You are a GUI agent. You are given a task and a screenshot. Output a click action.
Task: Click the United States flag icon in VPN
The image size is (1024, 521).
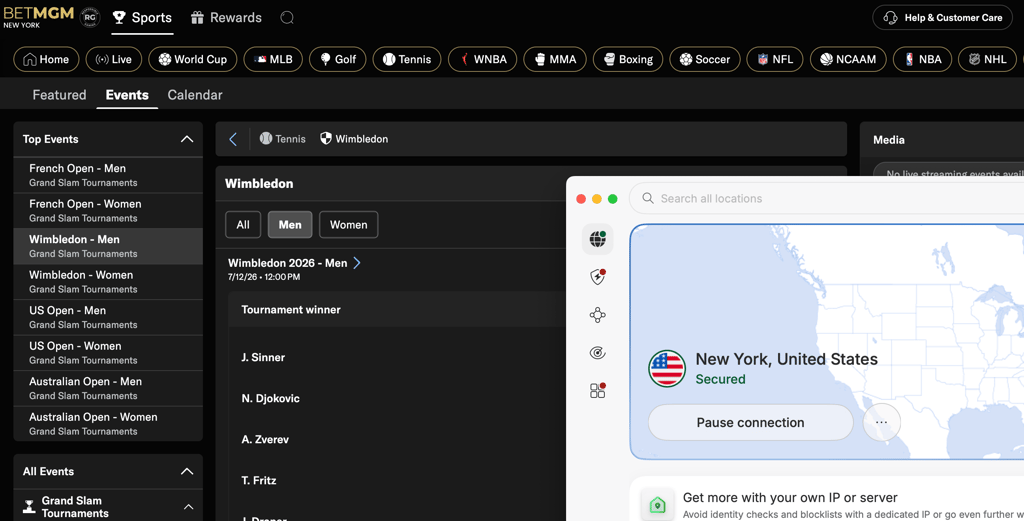(667, 369)
